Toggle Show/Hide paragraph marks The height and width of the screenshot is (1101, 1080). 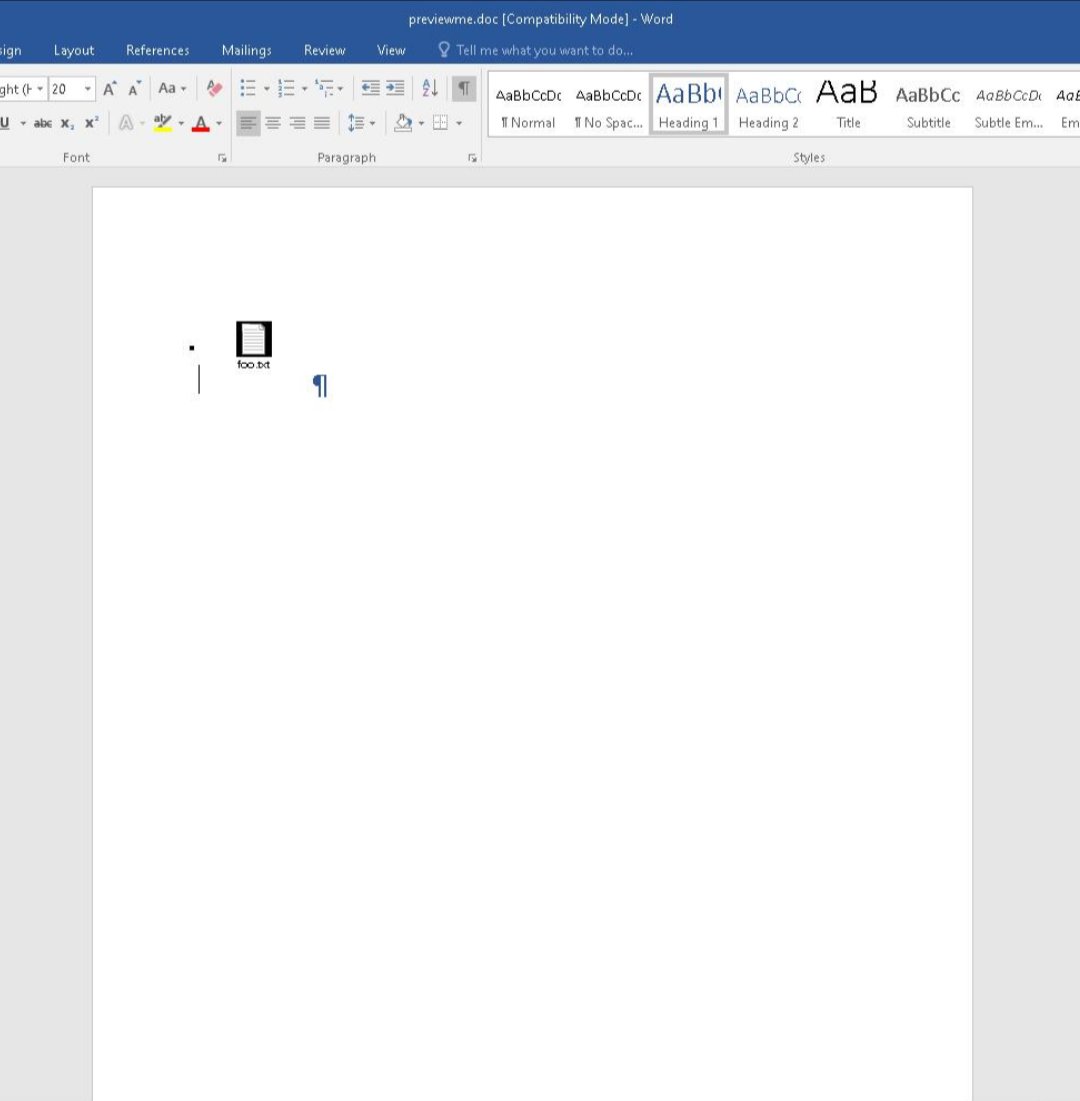pyautogui.click(x=463, y=88)
